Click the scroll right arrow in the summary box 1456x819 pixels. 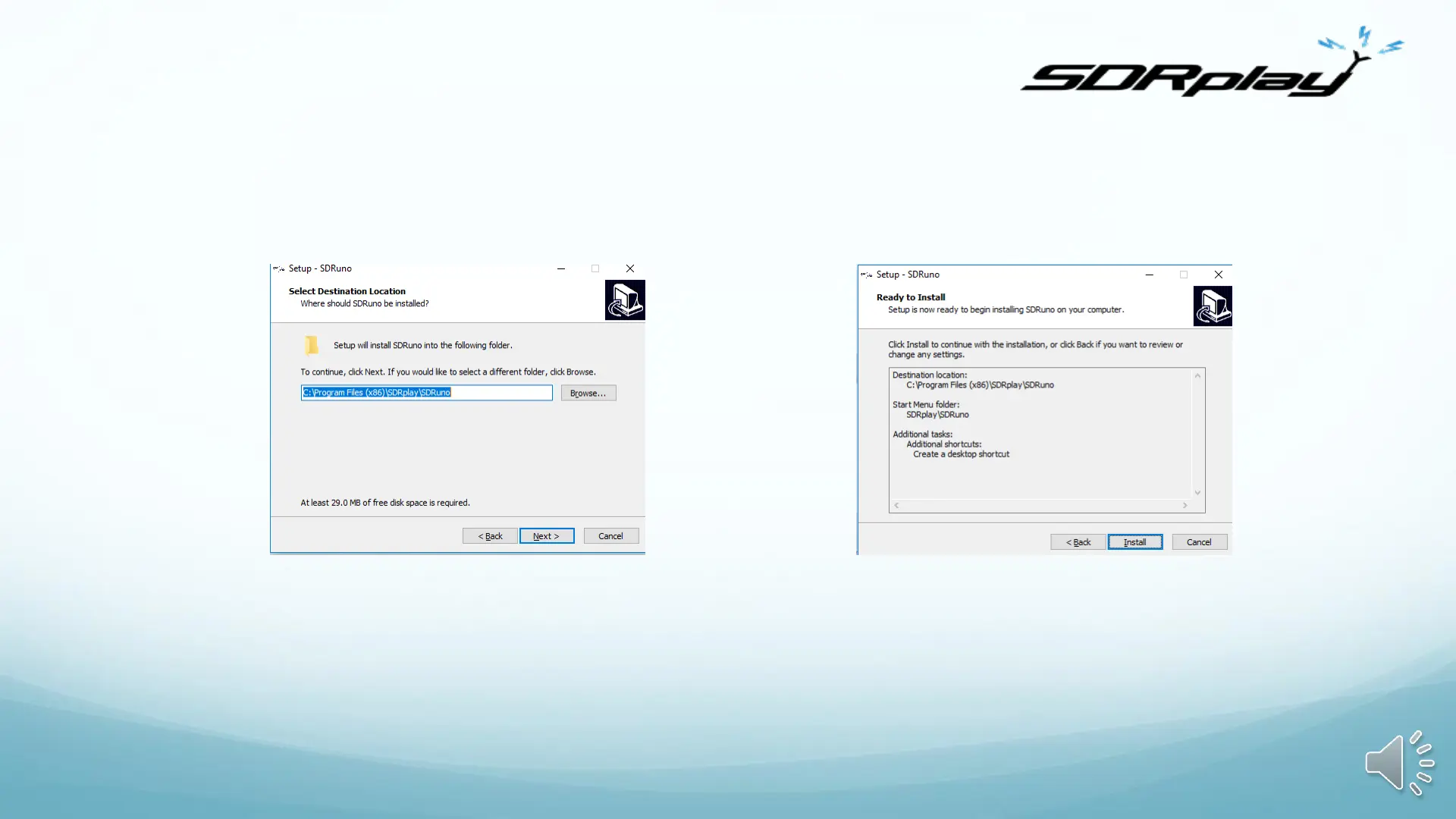(1185, 505)
